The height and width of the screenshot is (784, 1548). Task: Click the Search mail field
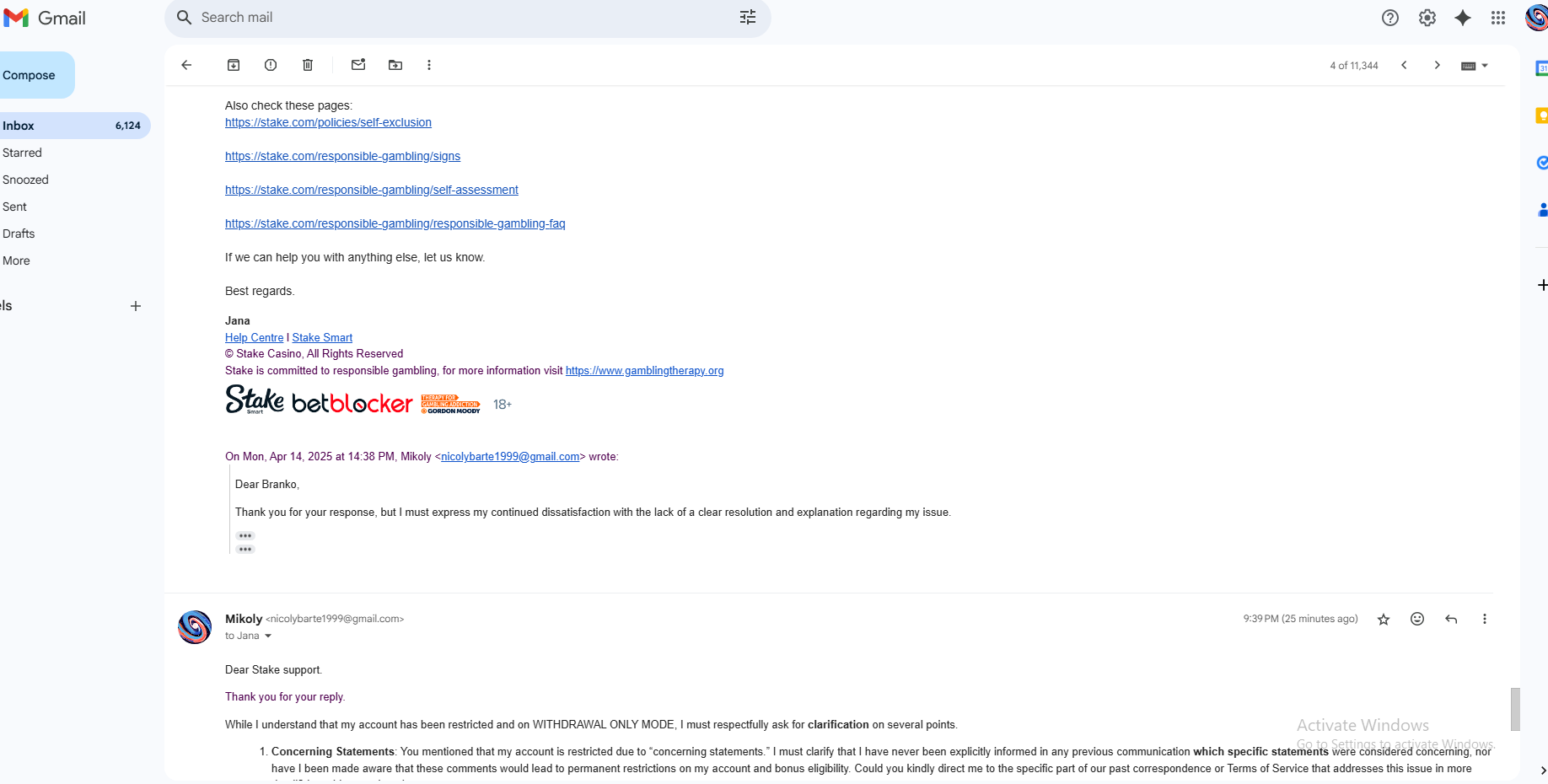(x=468, y=18)
